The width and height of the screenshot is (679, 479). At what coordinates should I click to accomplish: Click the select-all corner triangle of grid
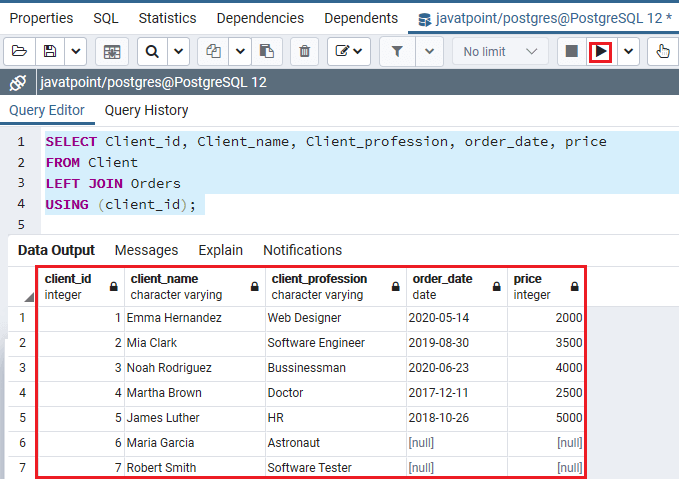click(29, 297)
